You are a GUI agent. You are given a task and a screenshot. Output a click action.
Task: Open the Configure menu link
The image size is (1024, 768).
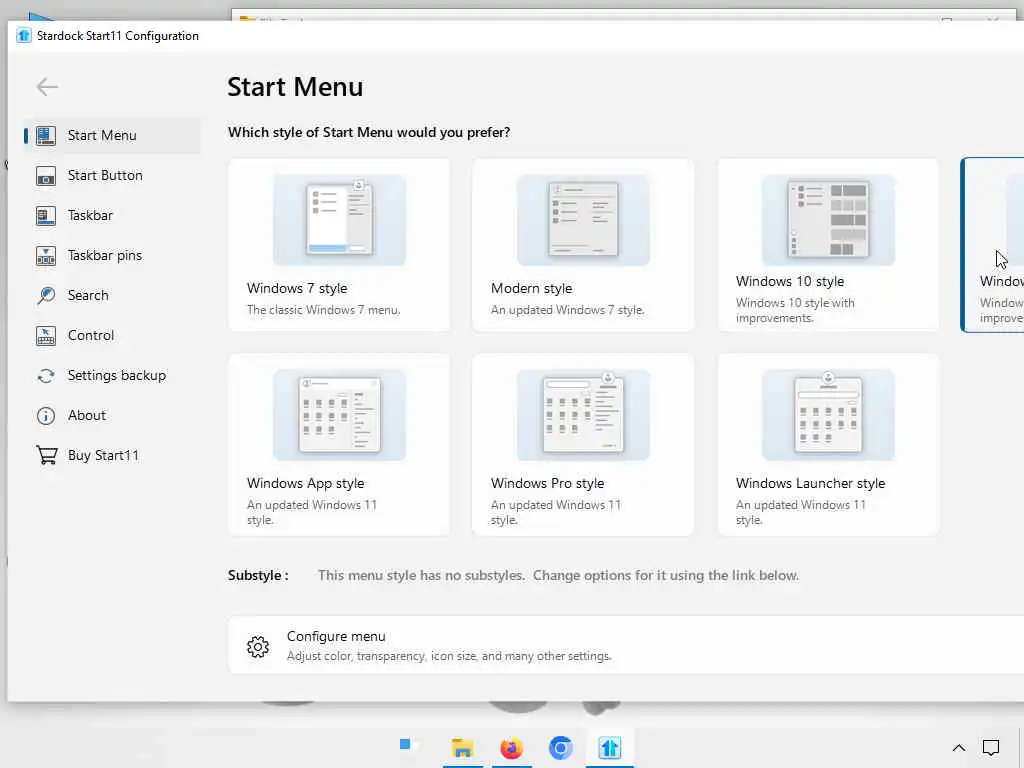[626, 645]
